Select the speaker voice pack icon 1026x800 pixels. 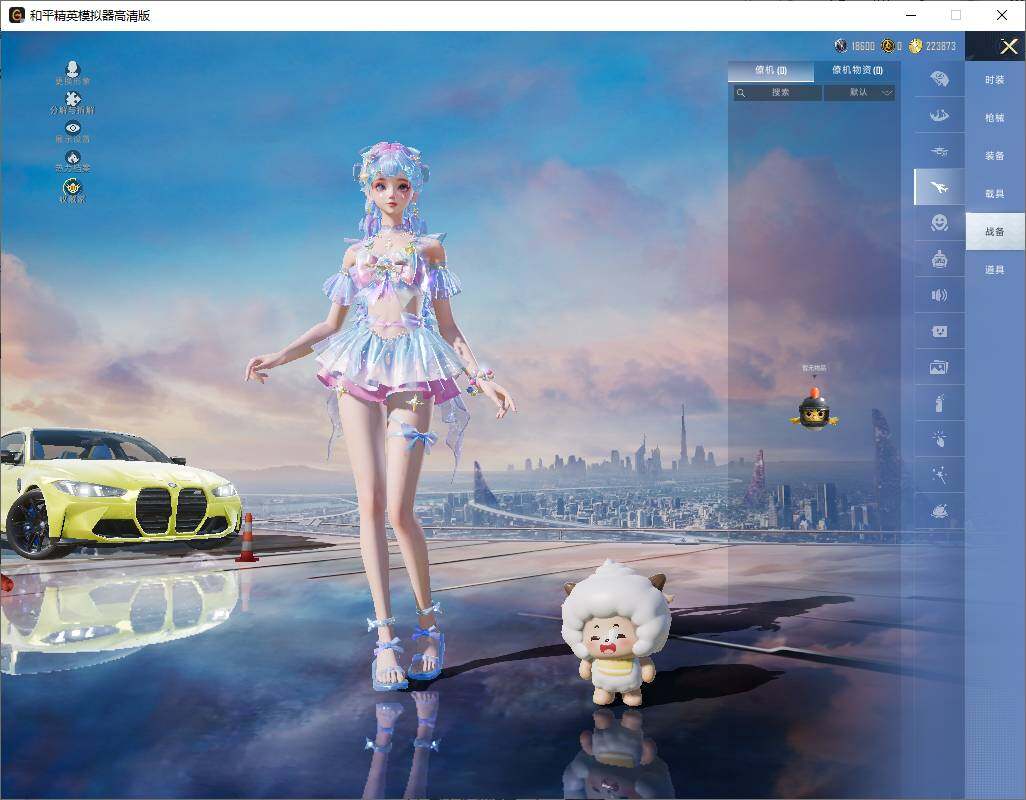pos(940,295)
